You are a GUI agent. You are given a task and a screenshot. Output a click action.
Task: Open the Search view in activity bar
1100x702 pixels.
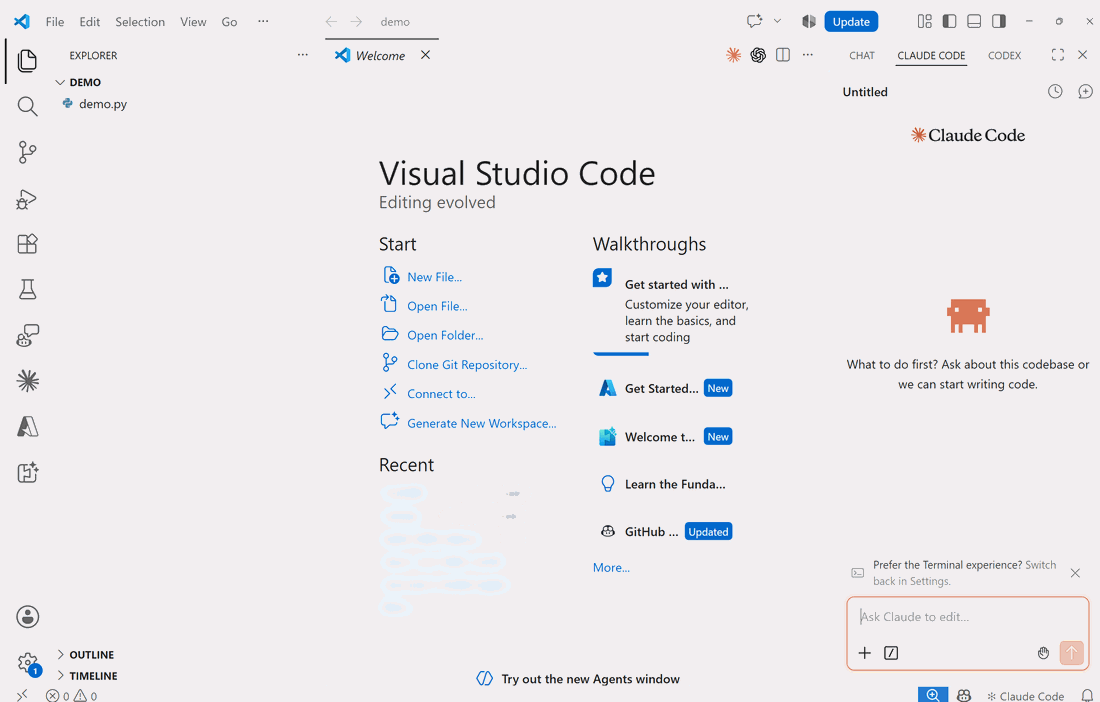tap(27, 106)
